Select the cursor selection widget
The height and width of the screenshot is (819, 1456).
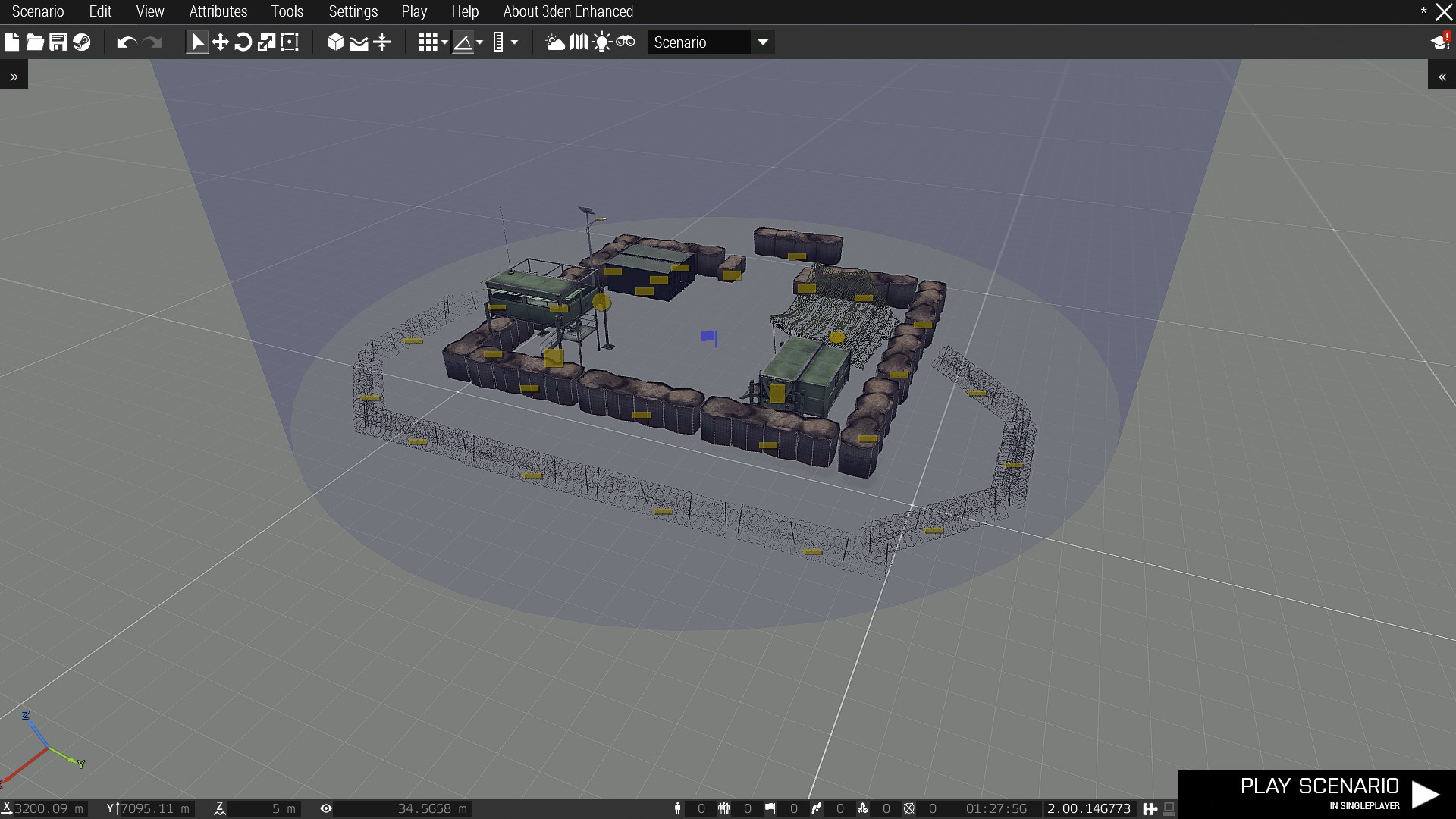[196, 42]
